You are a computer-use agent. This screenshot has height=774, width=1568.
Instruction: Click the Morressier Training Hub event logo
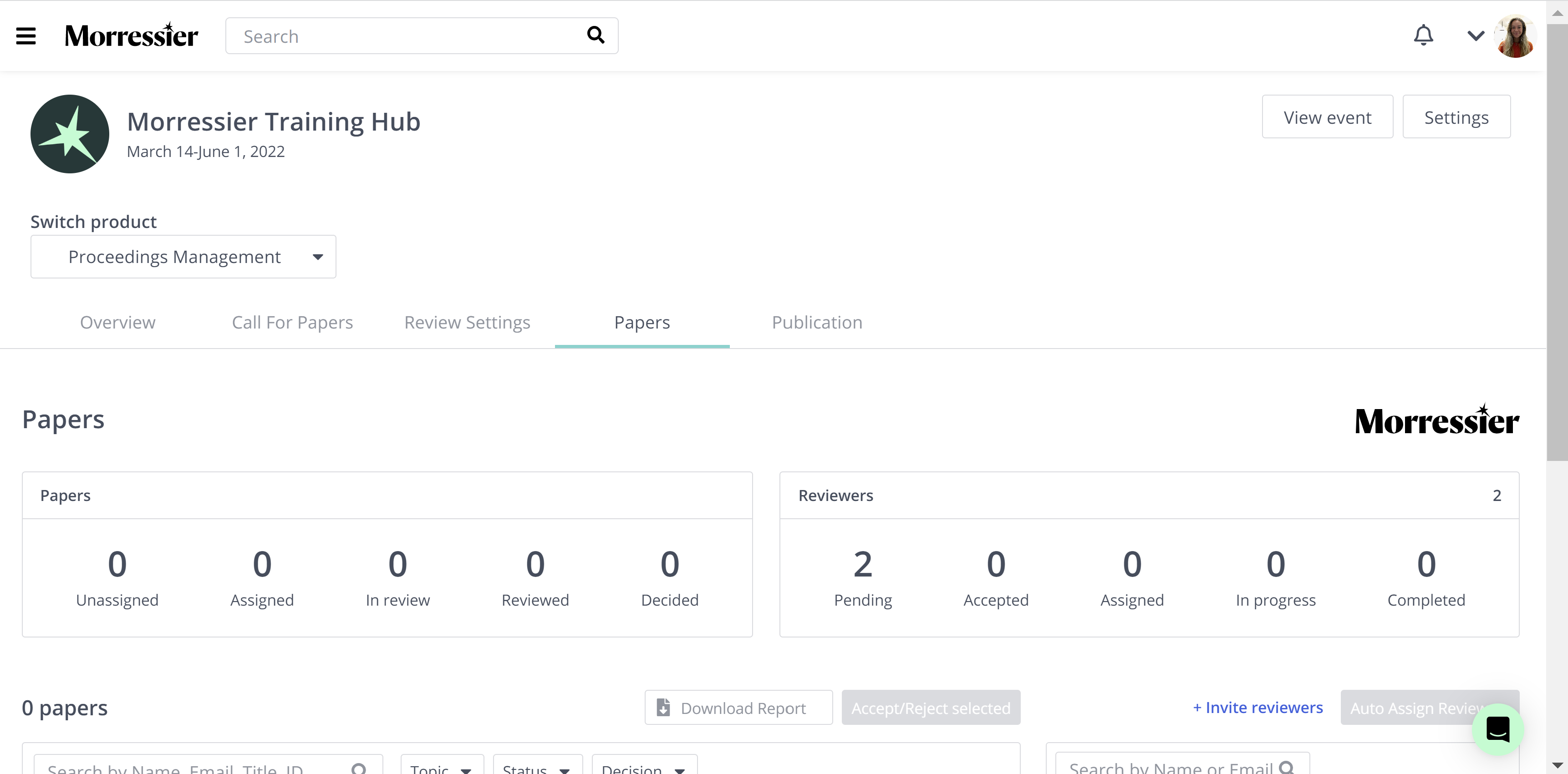pyautogui.click(x=70, y=134)
